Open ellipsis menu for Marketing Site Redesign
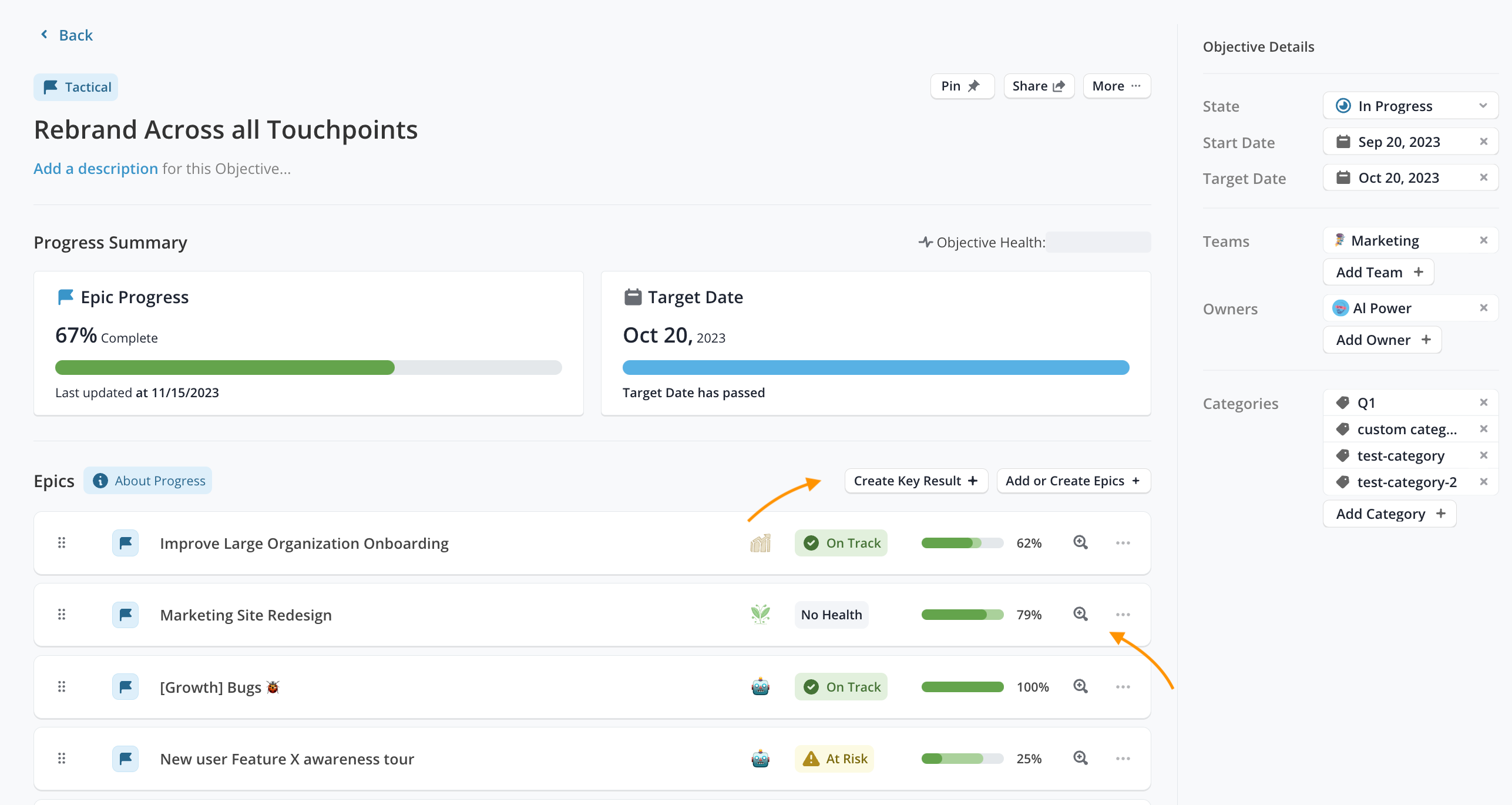This screenshot has height=805, width=1512. click(1123, 615)
